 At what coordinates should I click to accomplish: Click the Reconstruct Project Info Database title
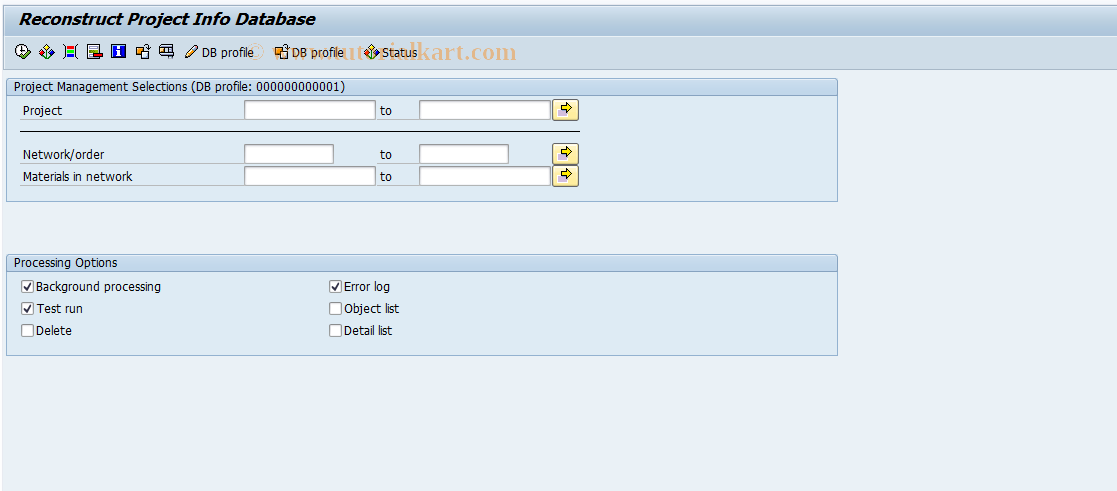pyautogui.click(x=167, y=19)
